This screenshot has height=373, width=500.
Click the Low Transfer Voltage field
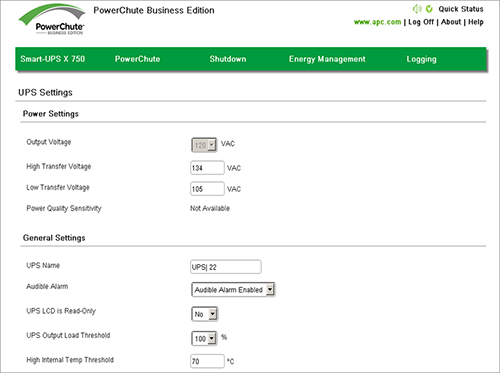click(207, 189)
